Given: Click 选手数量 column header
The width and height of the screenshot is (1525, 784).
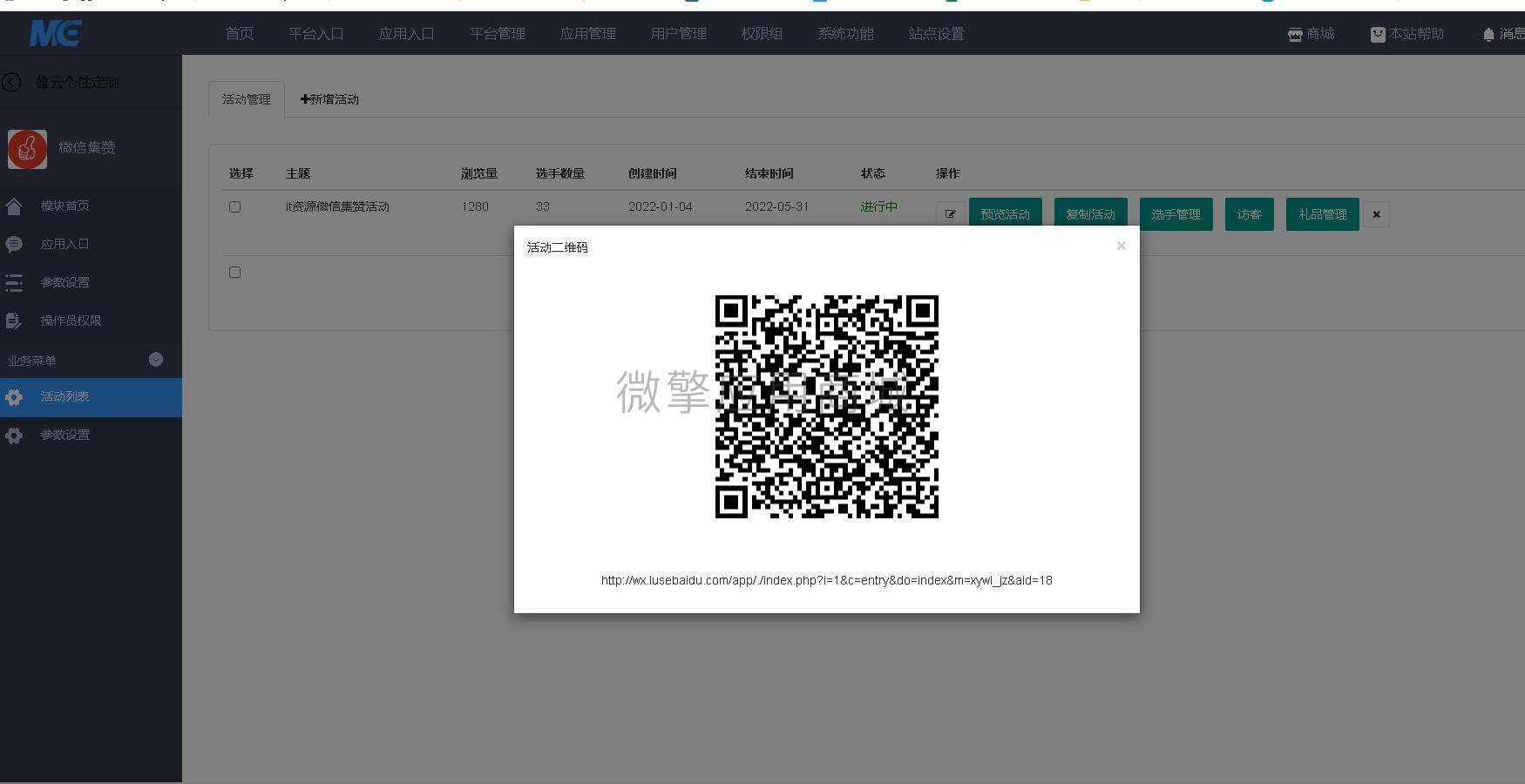Looking at the screenshot, I should coord(560,173).
